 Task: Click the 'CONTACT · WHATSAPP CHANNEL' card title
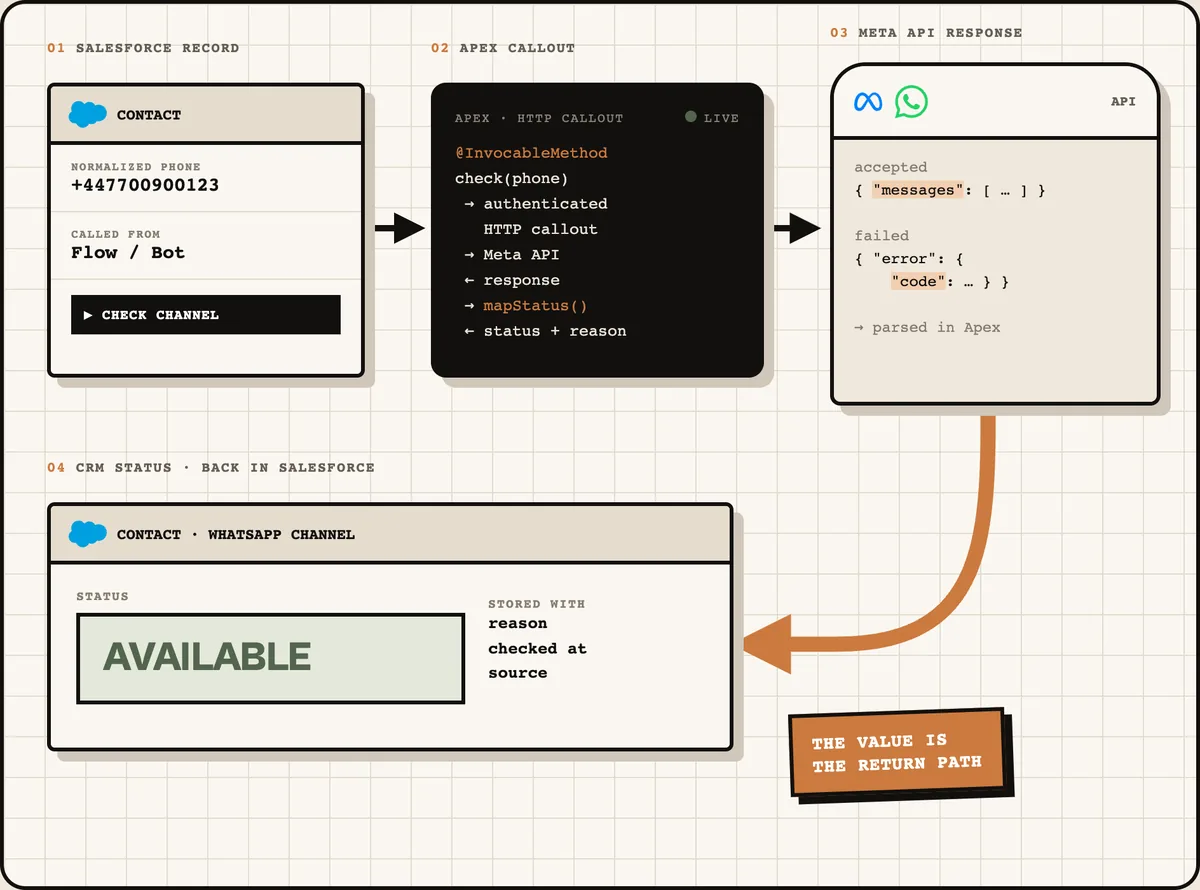click(236, 535)
